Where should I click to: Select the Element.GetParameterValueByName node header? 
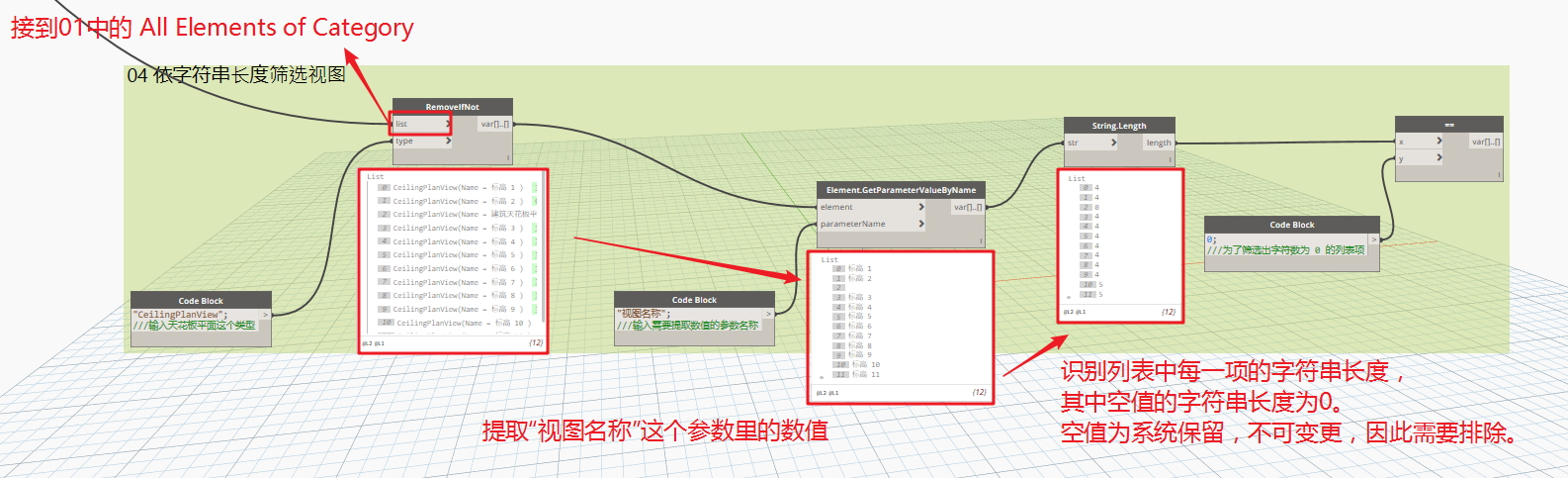(901, 190)
